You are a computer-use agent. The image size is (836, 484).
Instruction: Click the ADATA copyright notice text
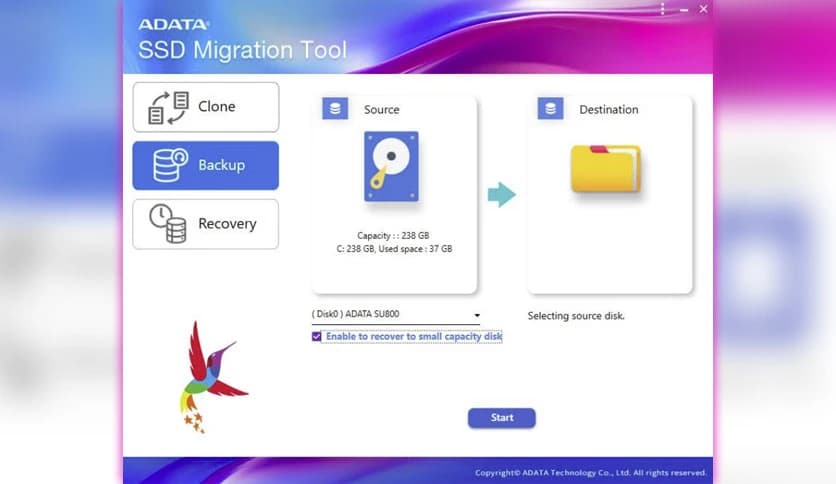click(x=591, y=473)
